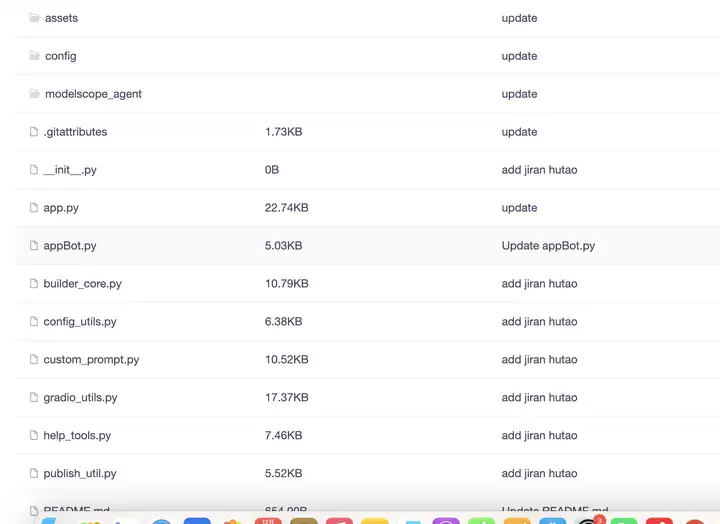Click the 22.74KB size of app.py
Viewport: 720px width, 524px height.
(x=287, y=208)
